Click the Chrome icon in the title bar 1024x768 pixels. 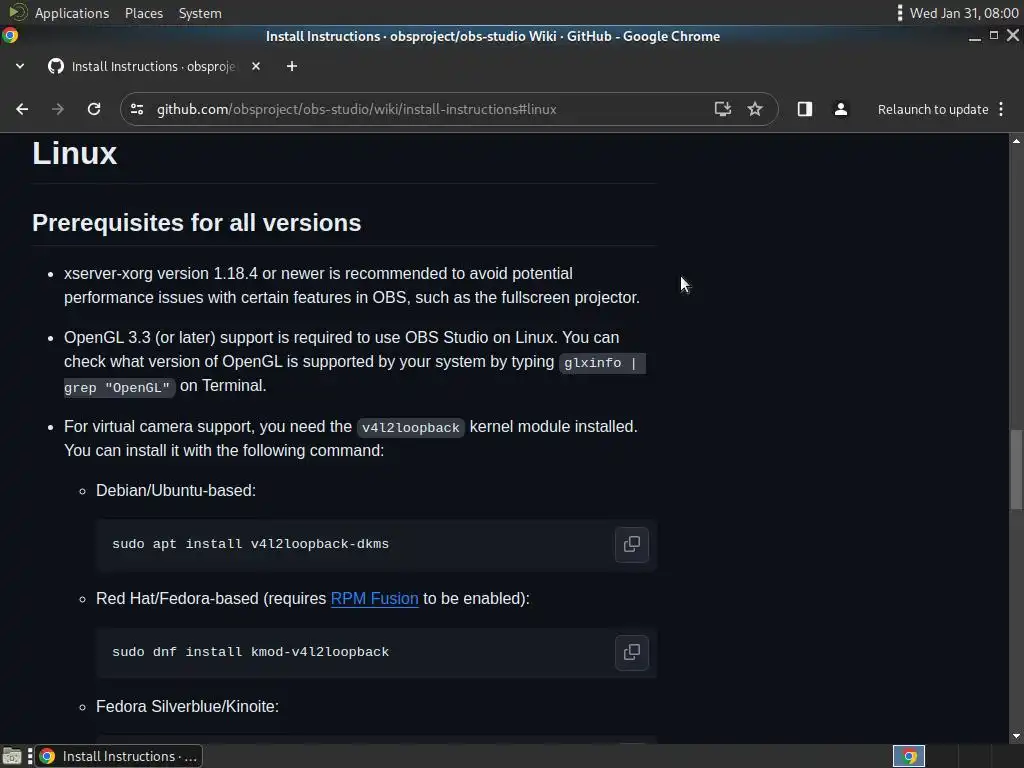[10, 35]
